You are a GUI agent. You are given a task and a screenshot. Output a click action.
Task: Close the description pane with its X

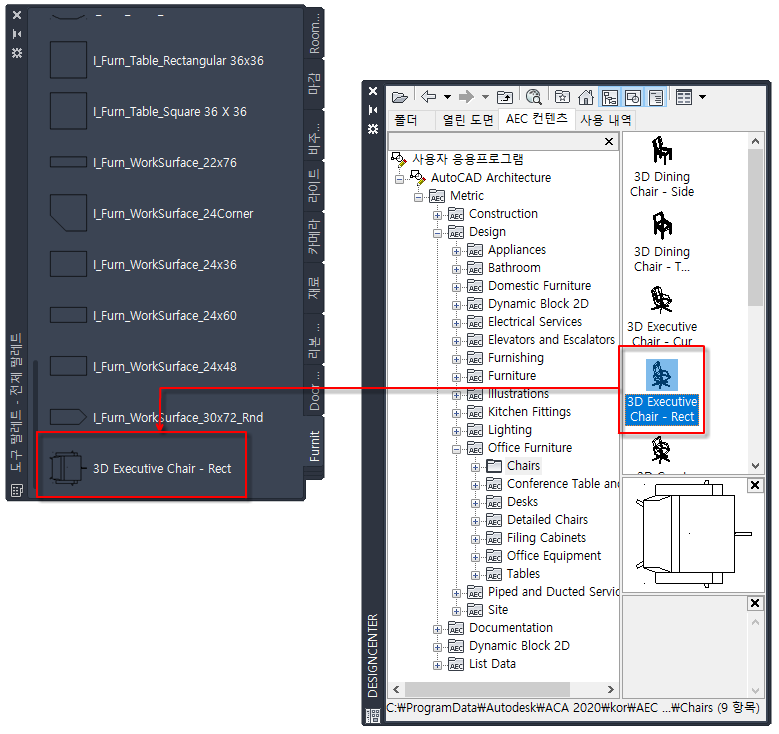click(755, 603)
